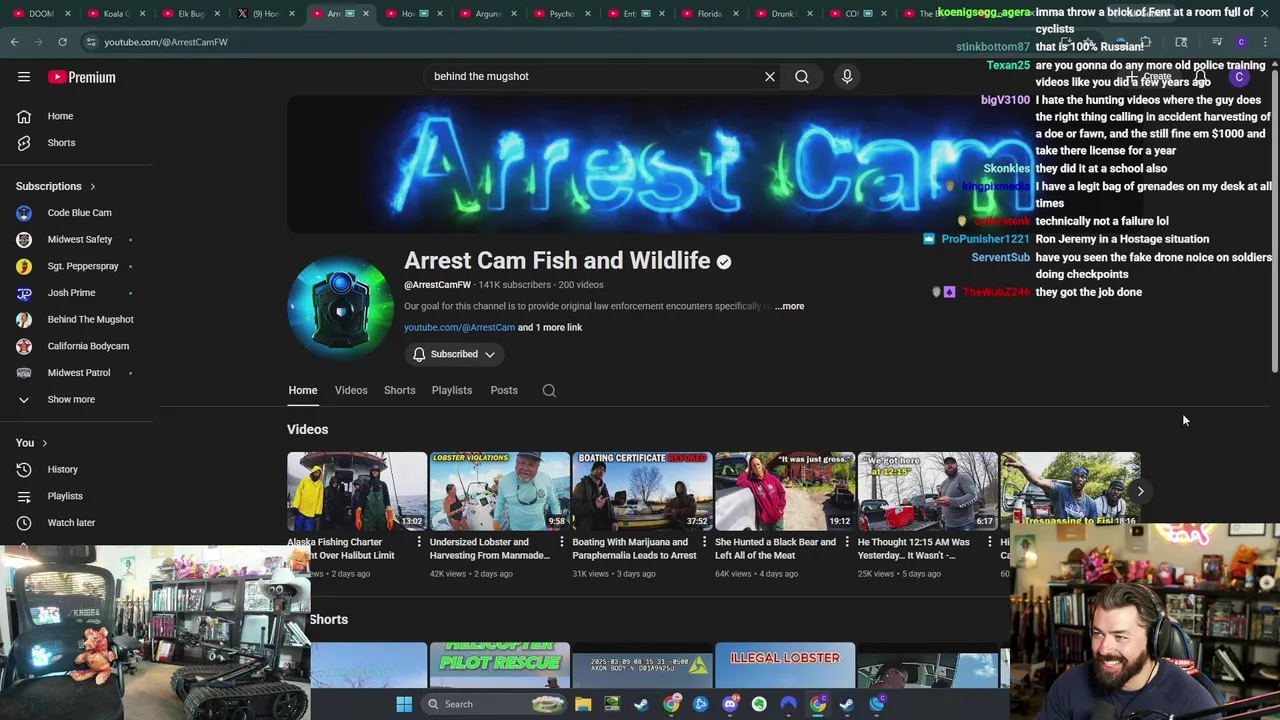Expand Show more subscriptions

click(x=71, y=400)
